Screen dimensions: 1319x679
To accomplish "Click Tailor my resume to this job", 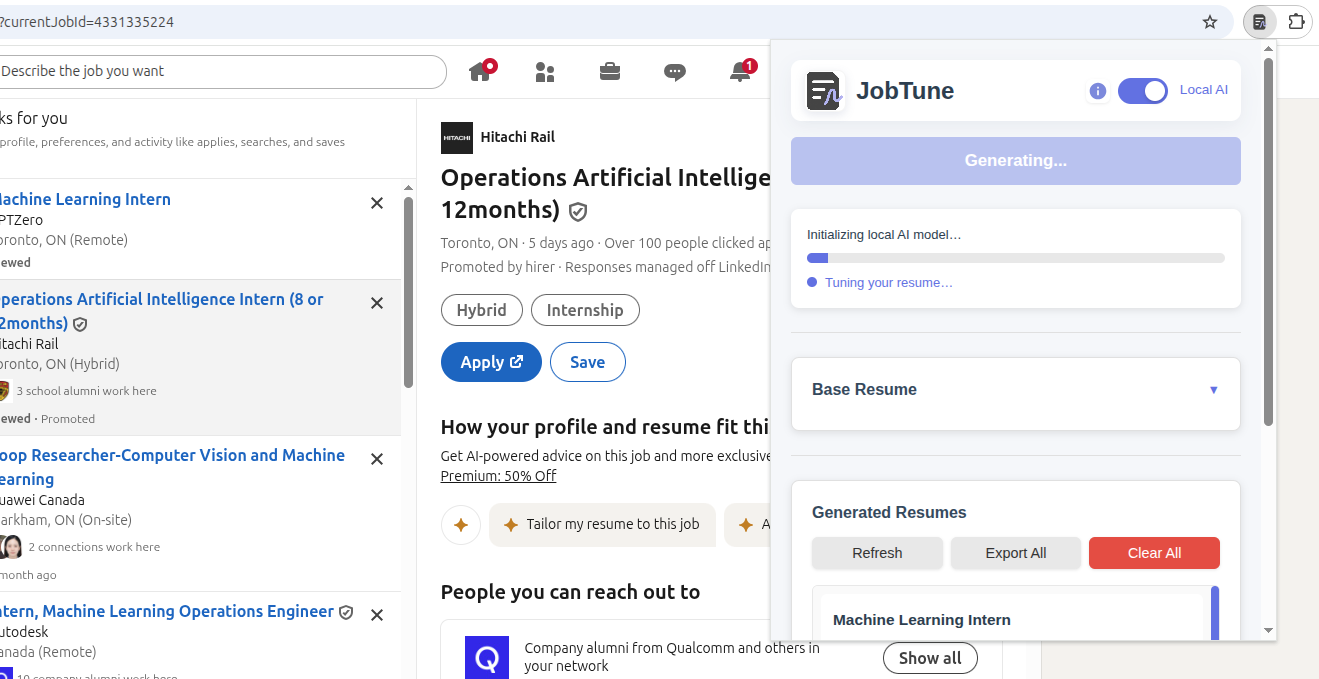I will pyautogui.click(x=602, y=525).
